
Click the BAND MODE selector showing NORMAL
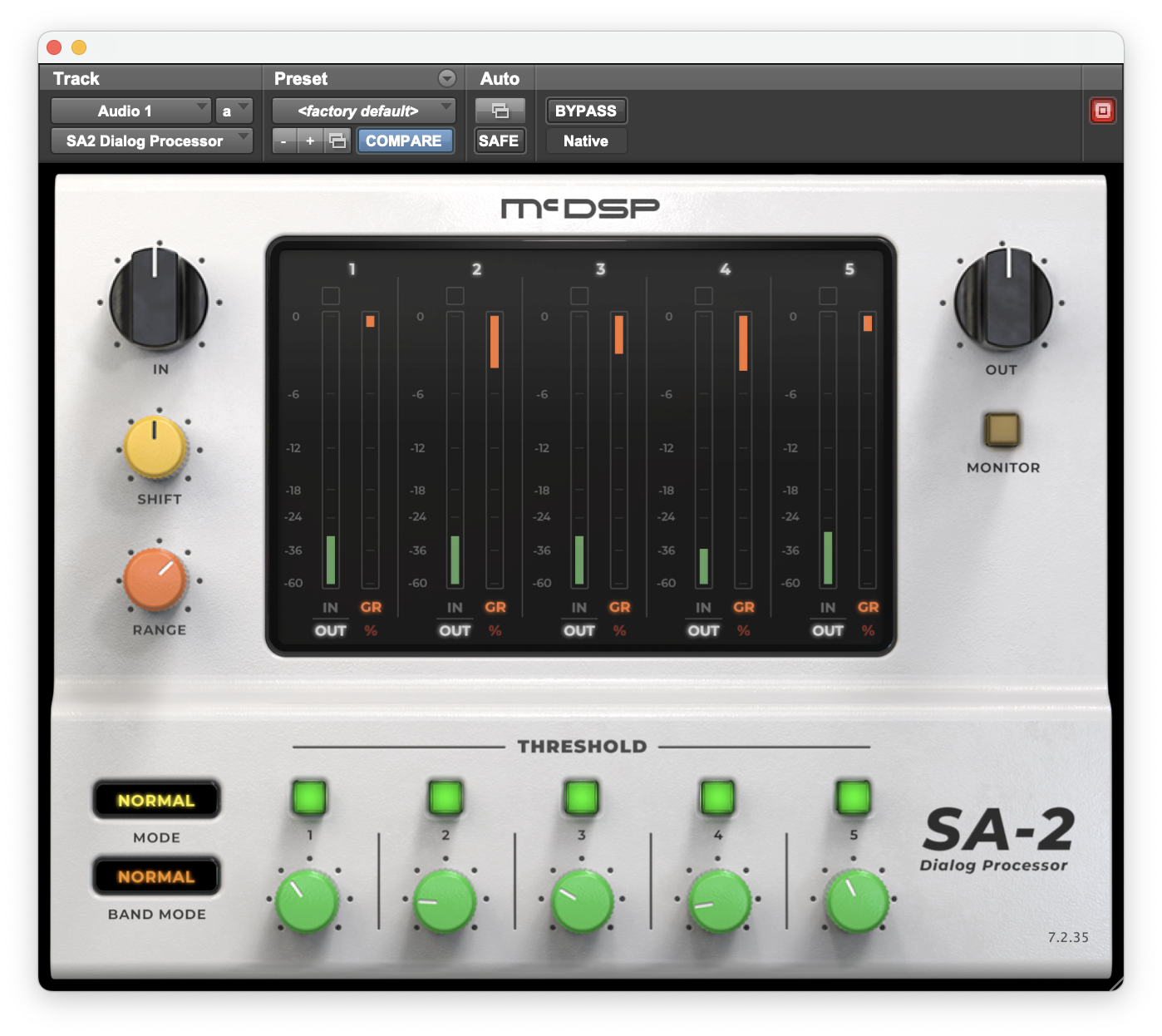pyautogui.click(x=156, y=876)
